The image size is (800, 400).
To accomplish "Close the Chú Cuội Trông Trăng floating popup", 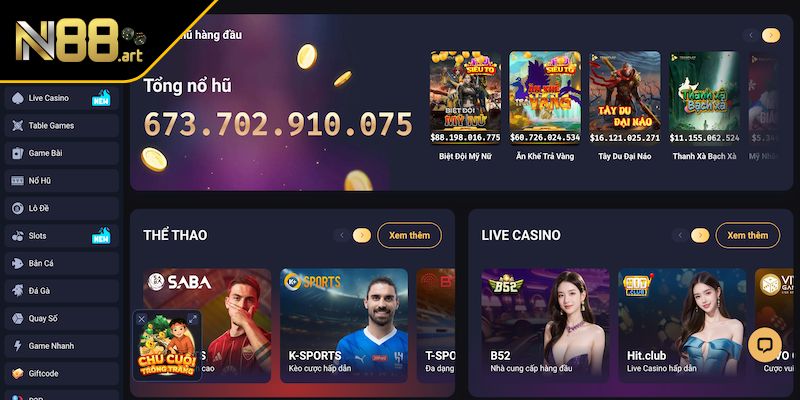I will (142, 319).
